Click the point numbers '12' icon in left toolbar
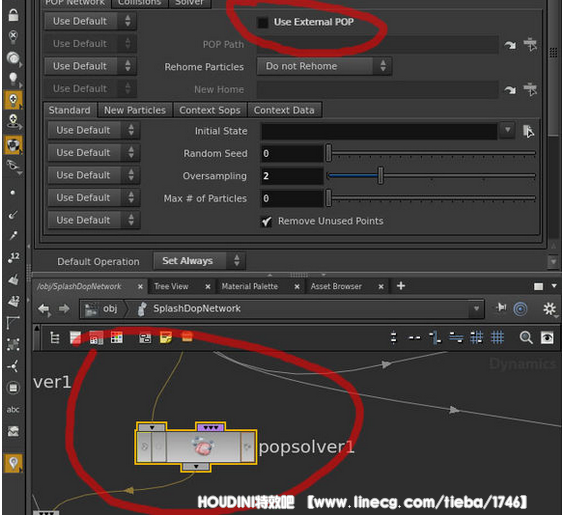The height and width of the screenshot is (519, 565). click(14, 257)
